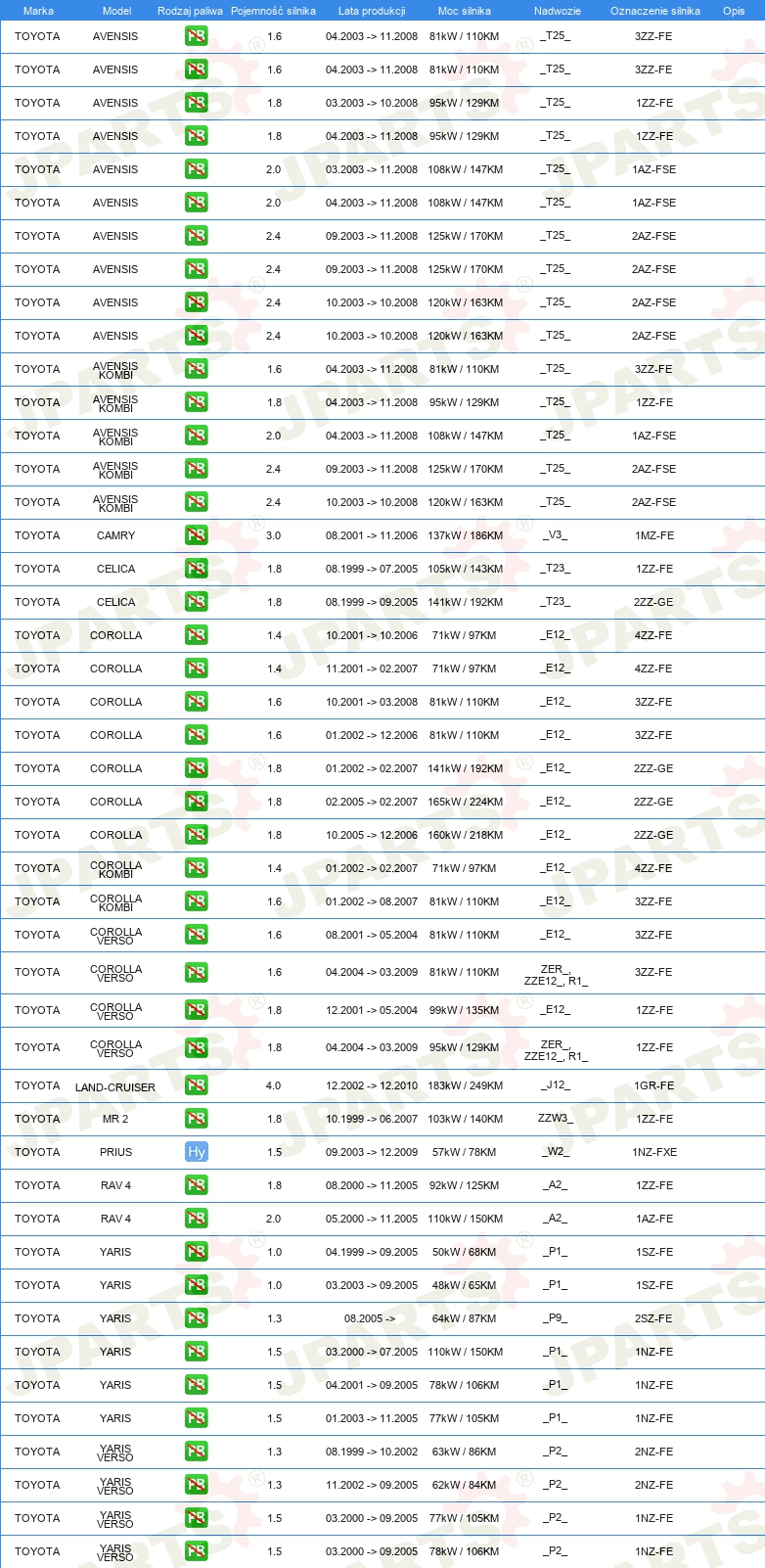Click production years 10.1999 -> 06.2007

[372, 1119]
